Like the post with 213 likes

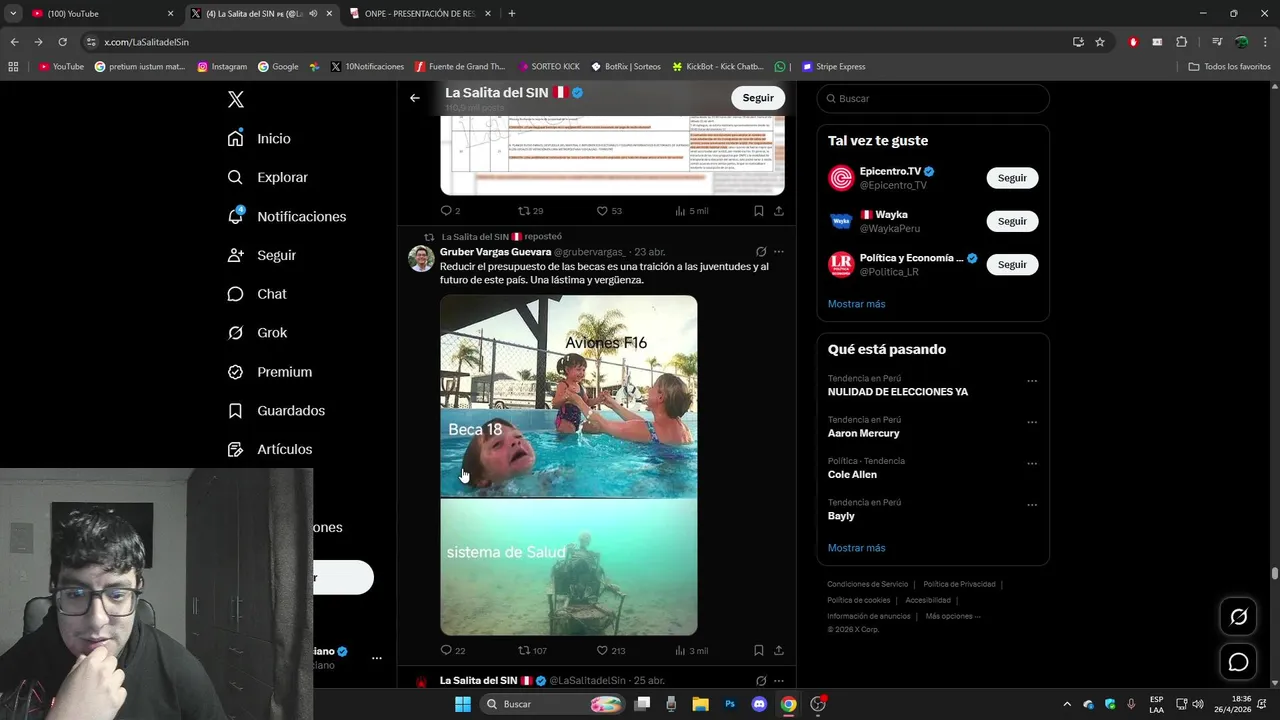pyautogui.click(x=610, y=651)
